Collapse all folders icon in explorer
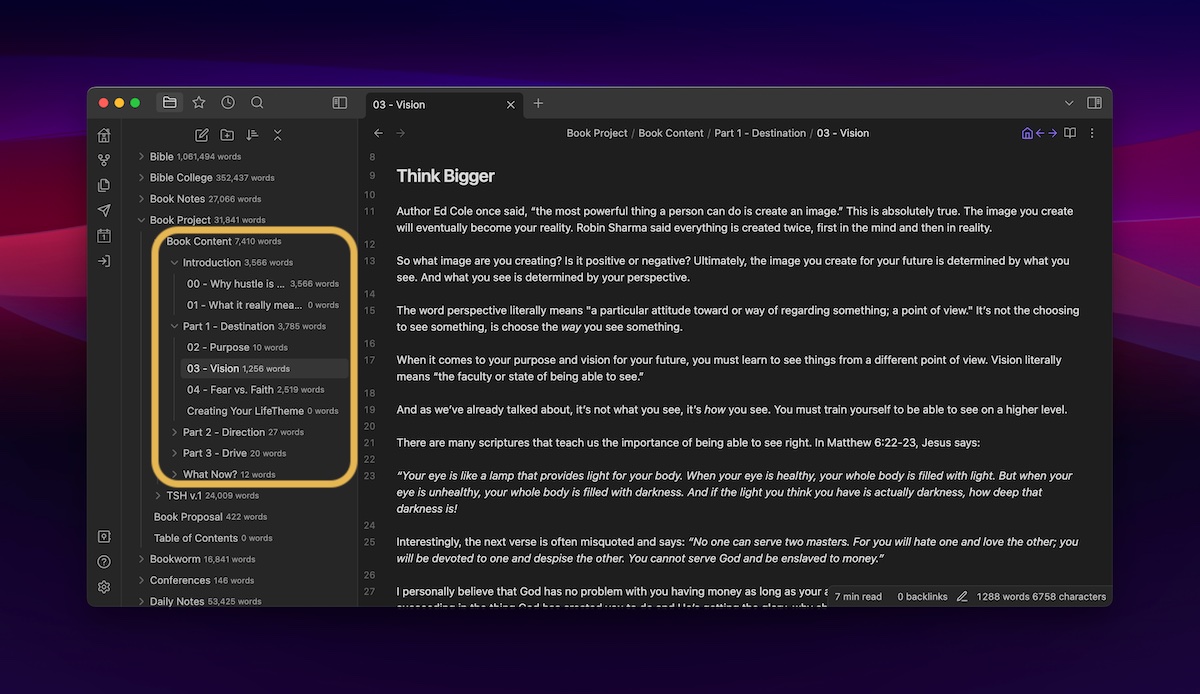 278,135
